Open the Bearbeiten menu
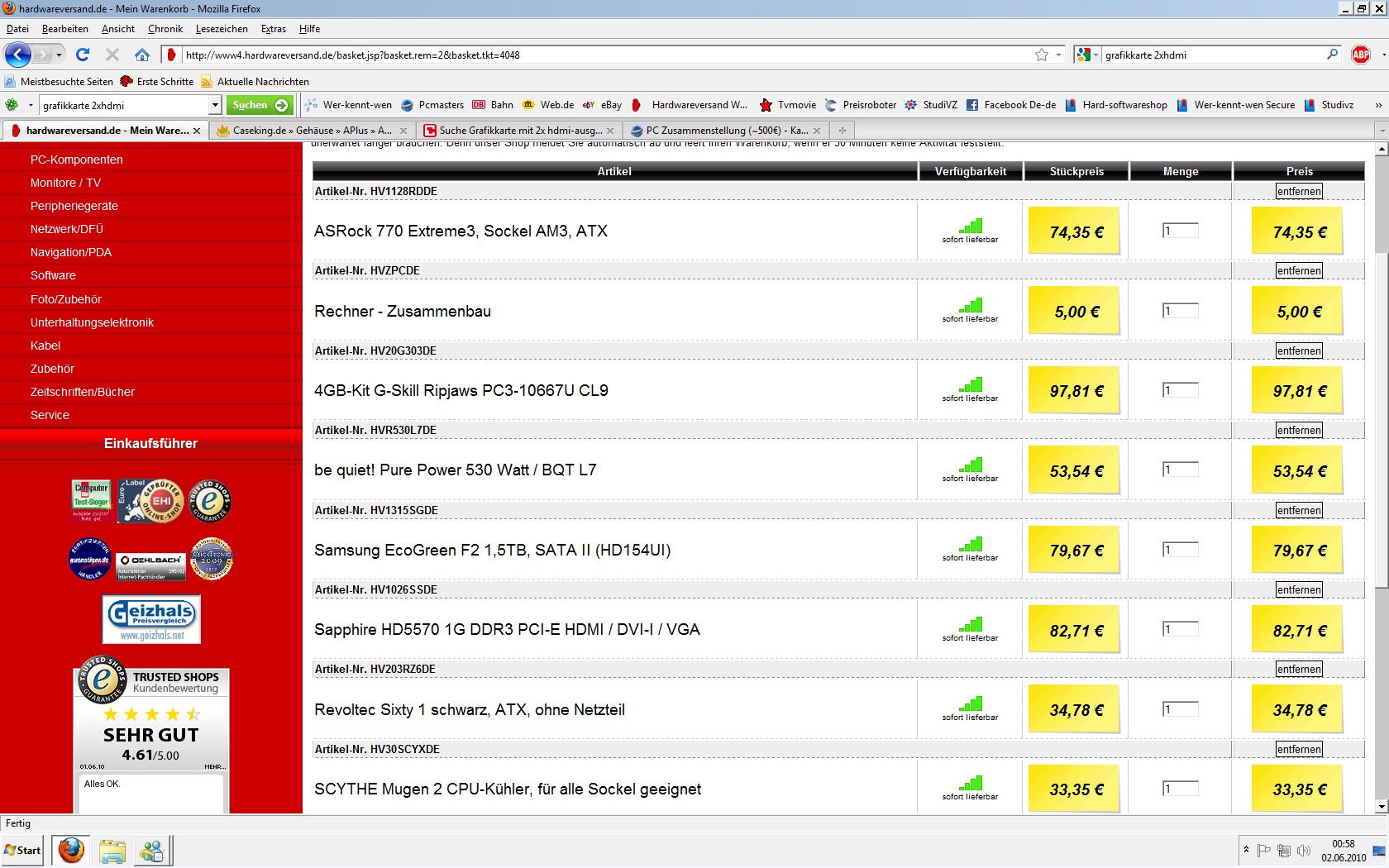This screenshot has width=1389, height=868. pos(65,29)
